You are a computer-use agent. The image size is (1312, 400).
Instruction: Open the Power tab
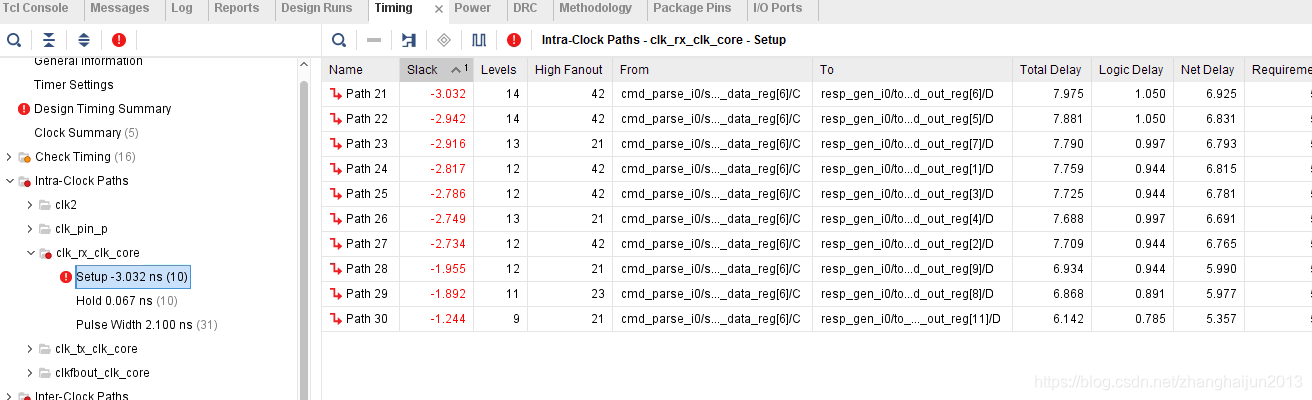click(472, 8)
